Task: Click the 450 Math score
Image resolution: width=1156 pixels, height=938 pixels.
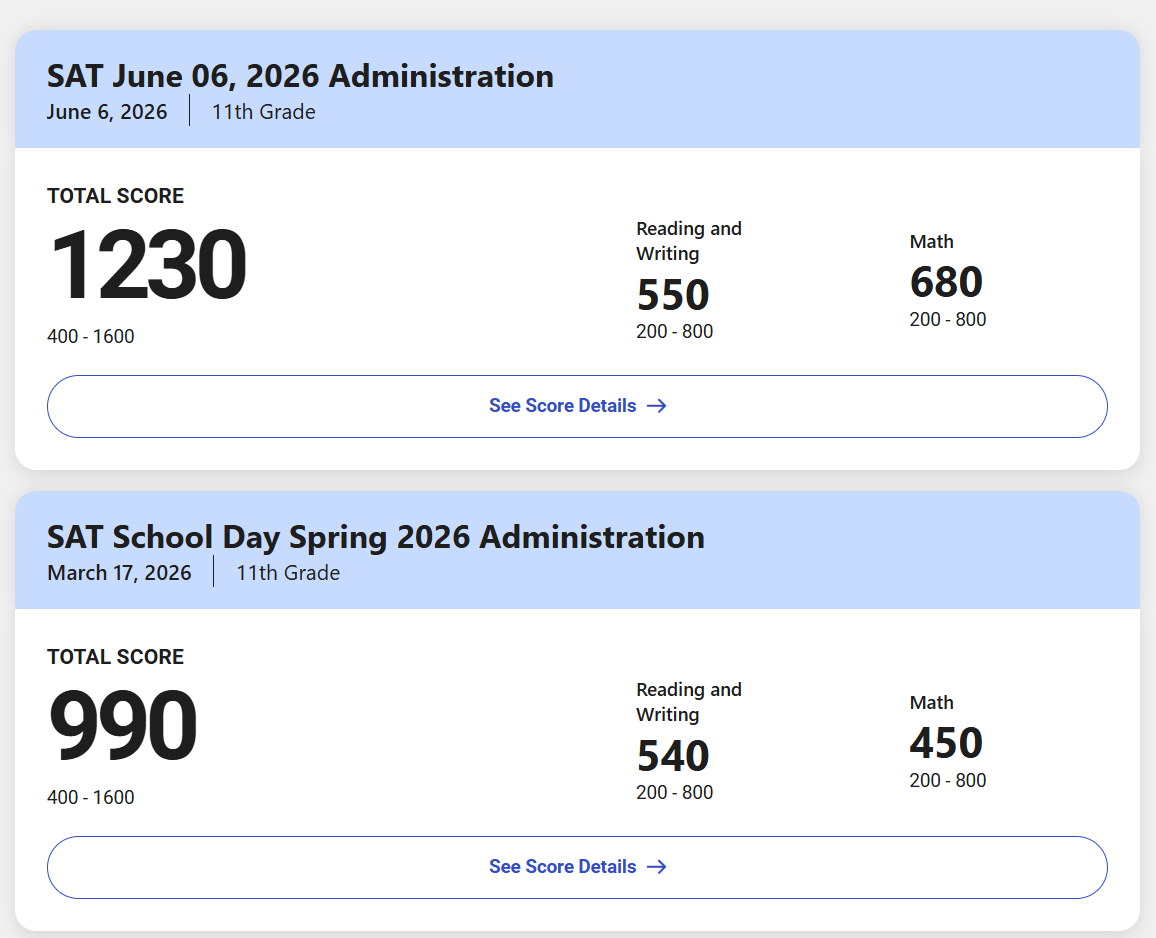Action: pyautogui.click(x=946, y=743)
